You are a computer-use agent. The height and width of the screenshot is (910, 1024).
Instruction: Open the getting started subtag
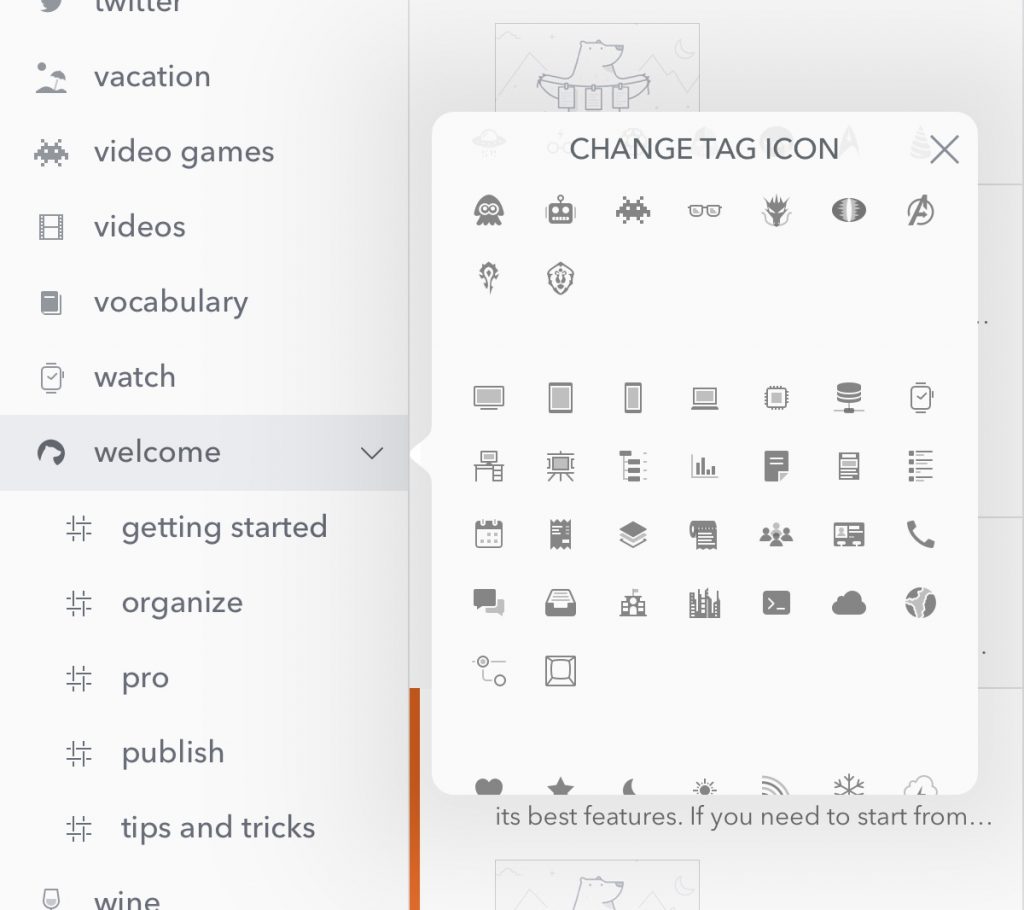224,527
